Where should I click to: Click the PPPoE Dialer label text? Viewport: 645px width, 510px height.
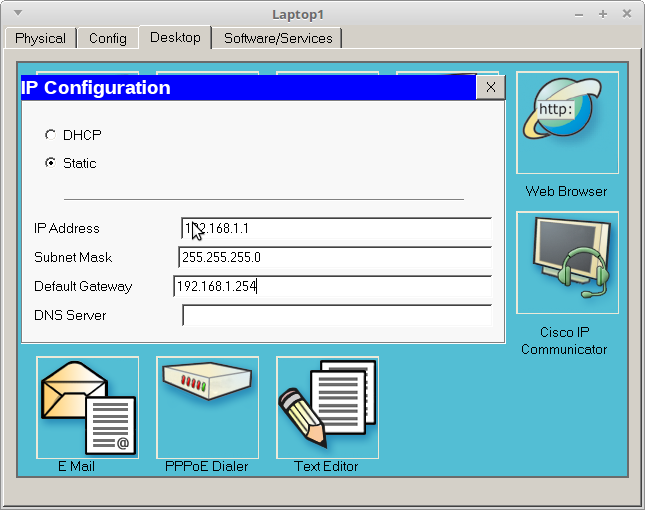point(206,466)
